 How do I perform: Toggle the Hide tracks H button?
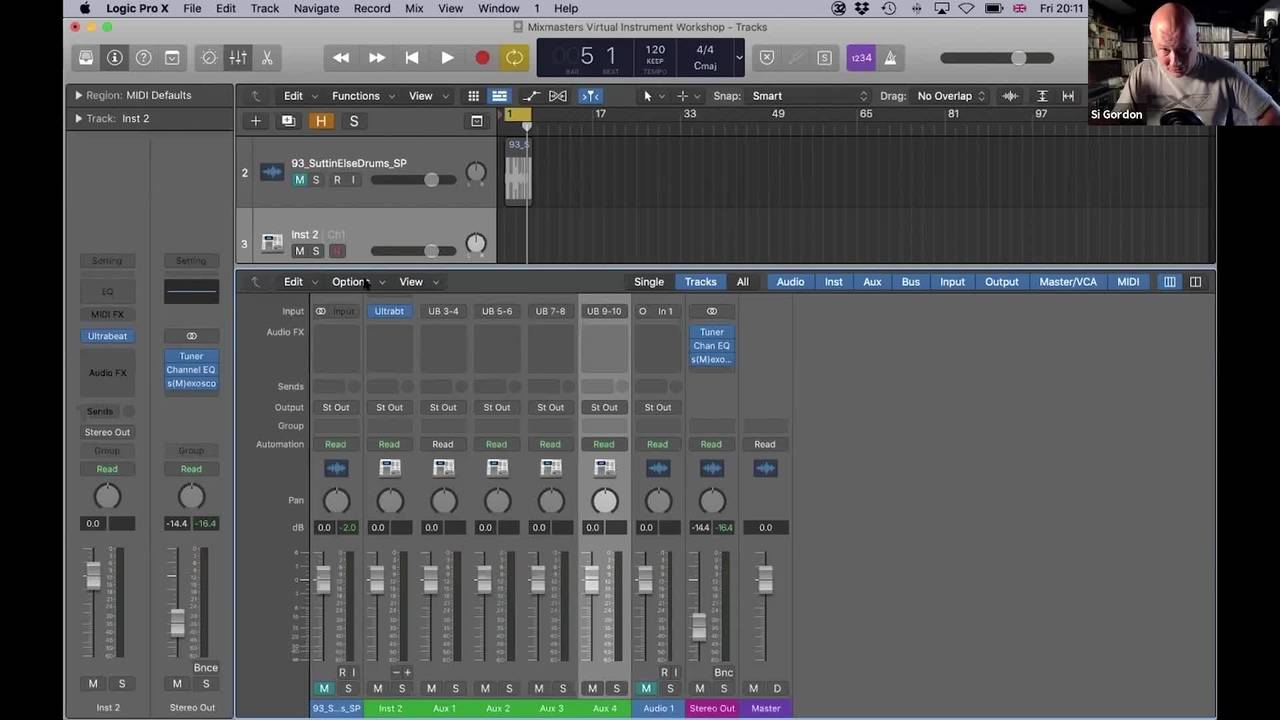pos(321,121)
